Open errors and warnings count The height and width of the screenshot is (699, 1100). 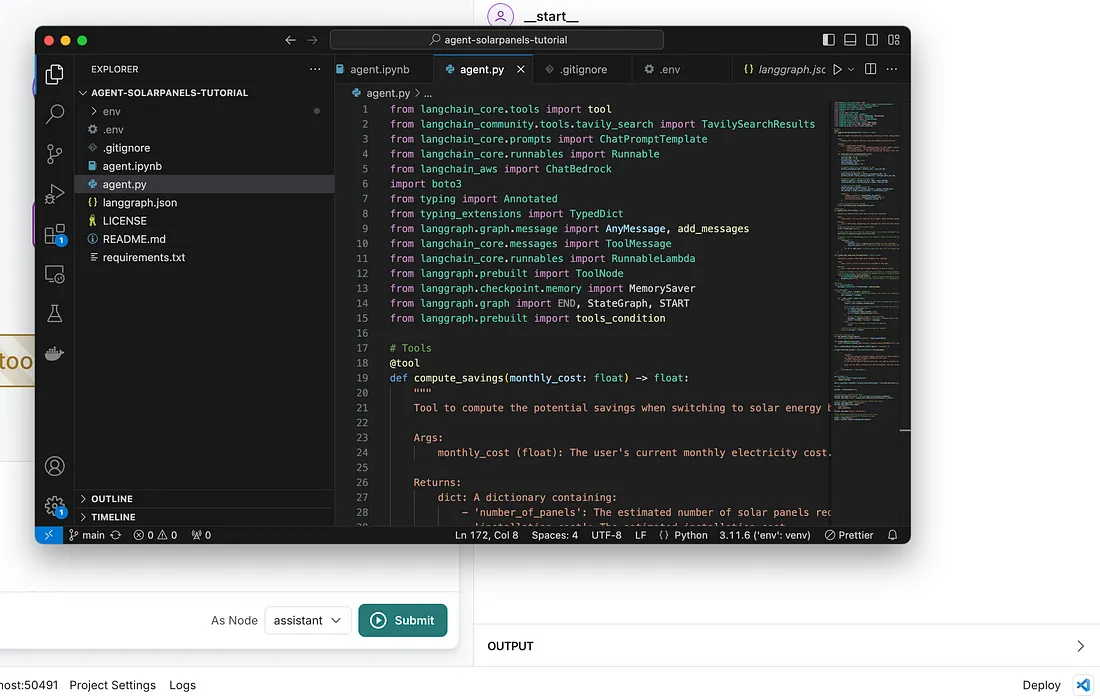155,535
